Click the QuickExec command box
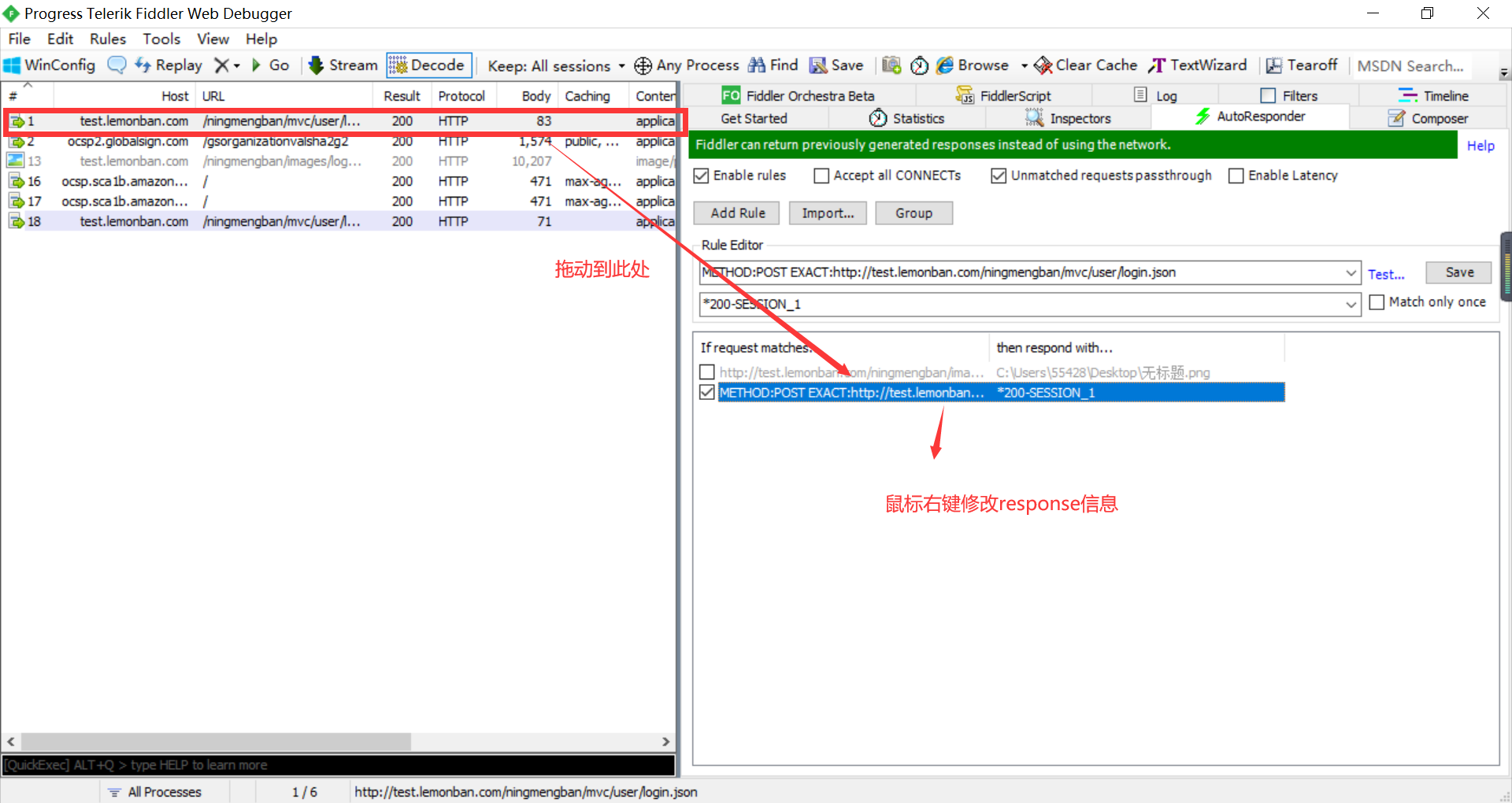 pyautogui.click(x=339, y=765)
